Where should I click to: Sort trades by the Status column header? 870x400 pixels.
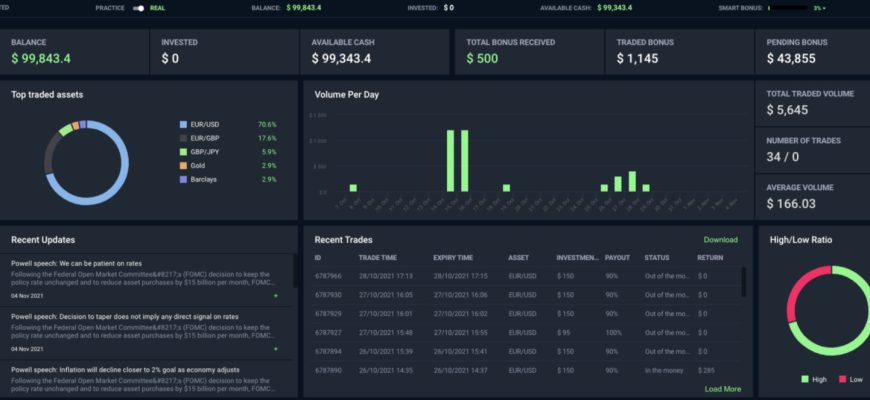point(656,257)
